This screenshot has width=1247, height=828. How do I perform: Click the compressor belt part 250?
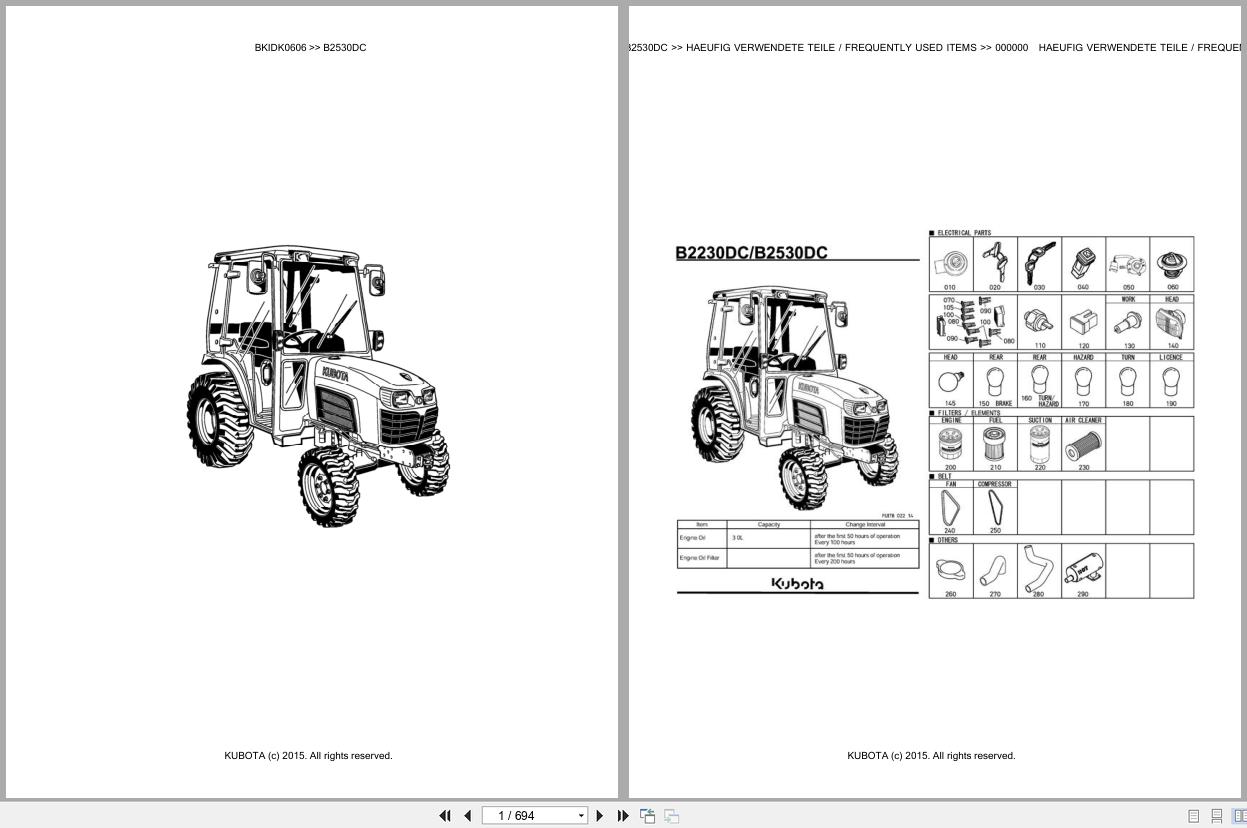click(995, 509)
